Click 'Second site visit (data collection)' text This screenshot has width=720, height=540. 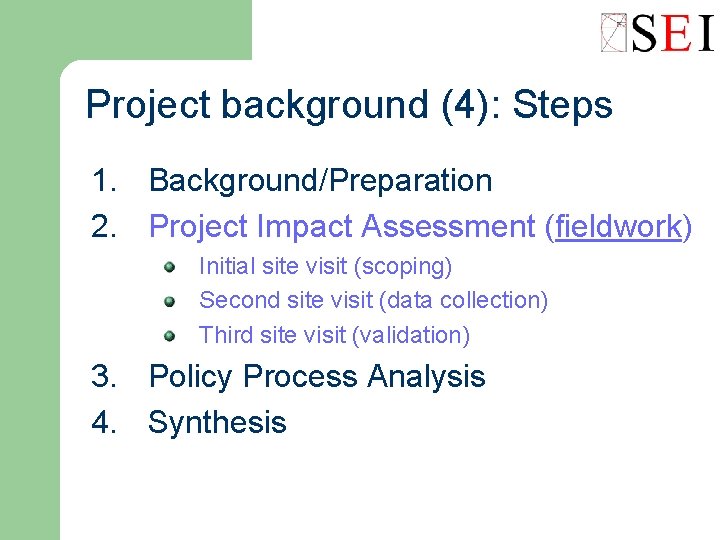(x=373, y=300)
